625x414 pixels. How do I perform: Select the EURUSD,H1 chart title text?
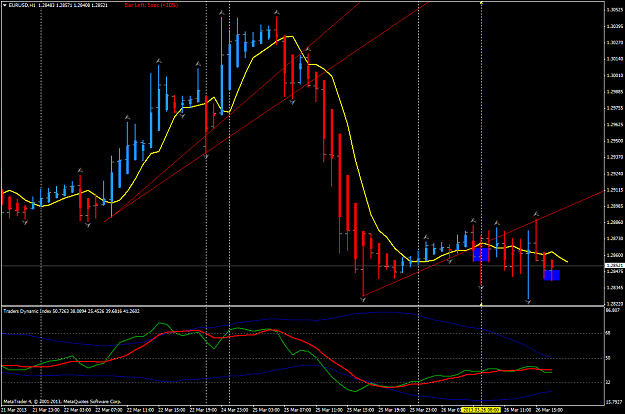coord(21,6)
